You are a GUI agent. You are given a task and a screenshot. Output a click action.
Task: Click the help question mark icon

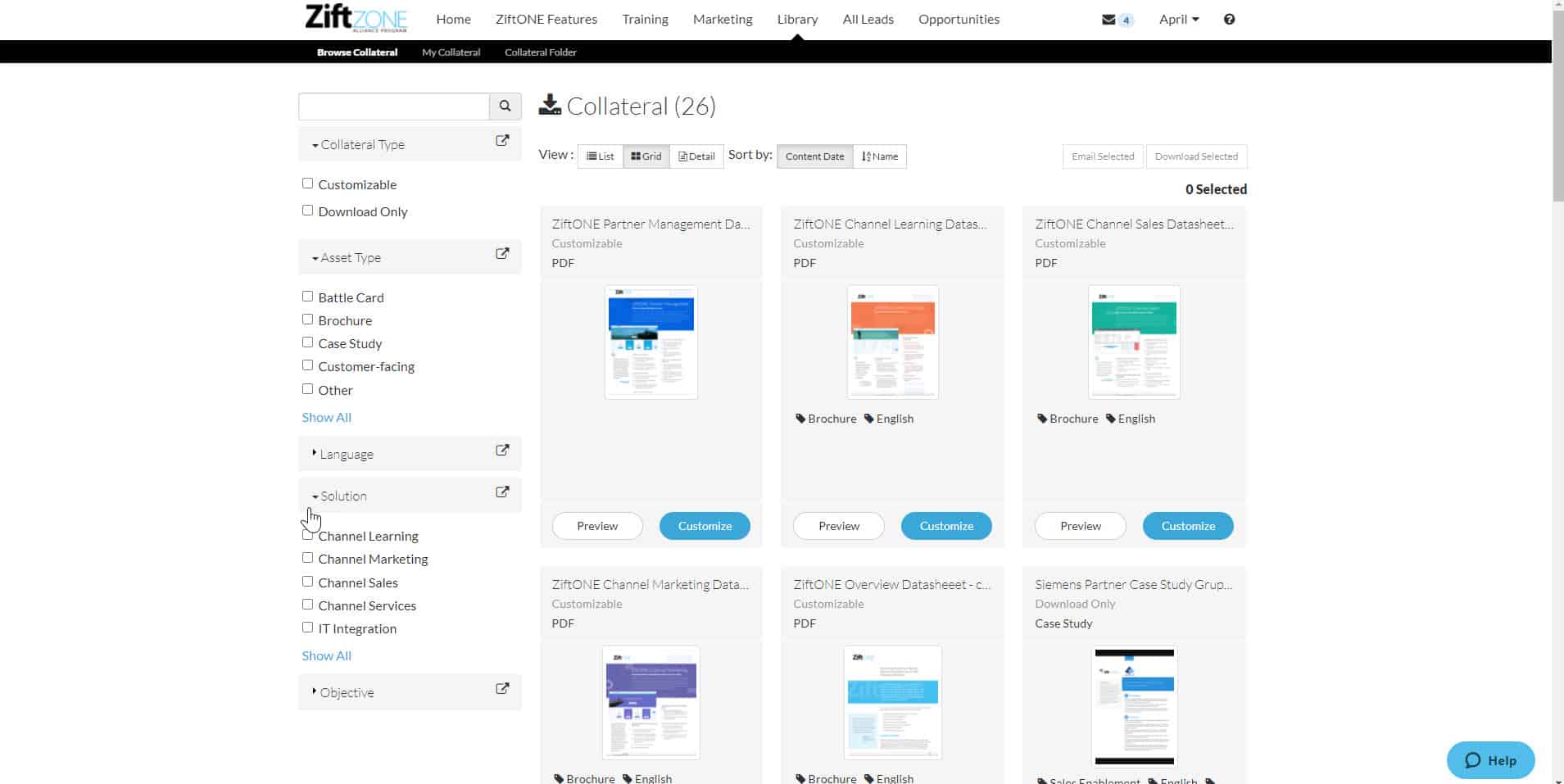coord(1229,20)
